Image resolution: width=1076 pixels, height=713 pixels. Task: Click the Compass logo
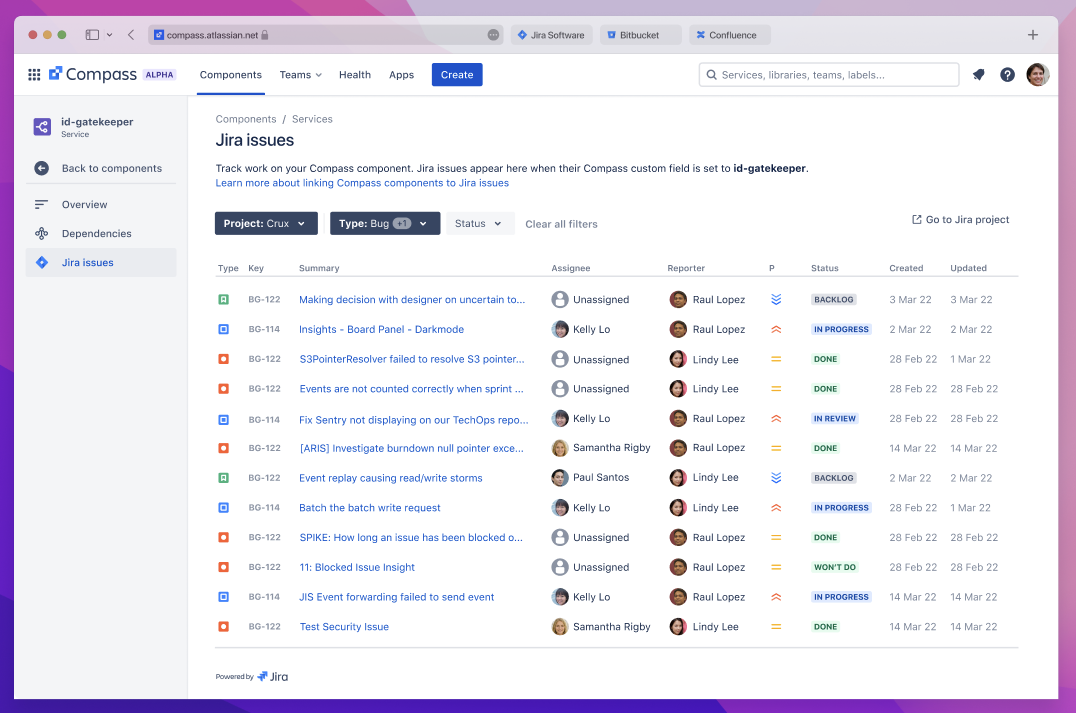point(93,74)
